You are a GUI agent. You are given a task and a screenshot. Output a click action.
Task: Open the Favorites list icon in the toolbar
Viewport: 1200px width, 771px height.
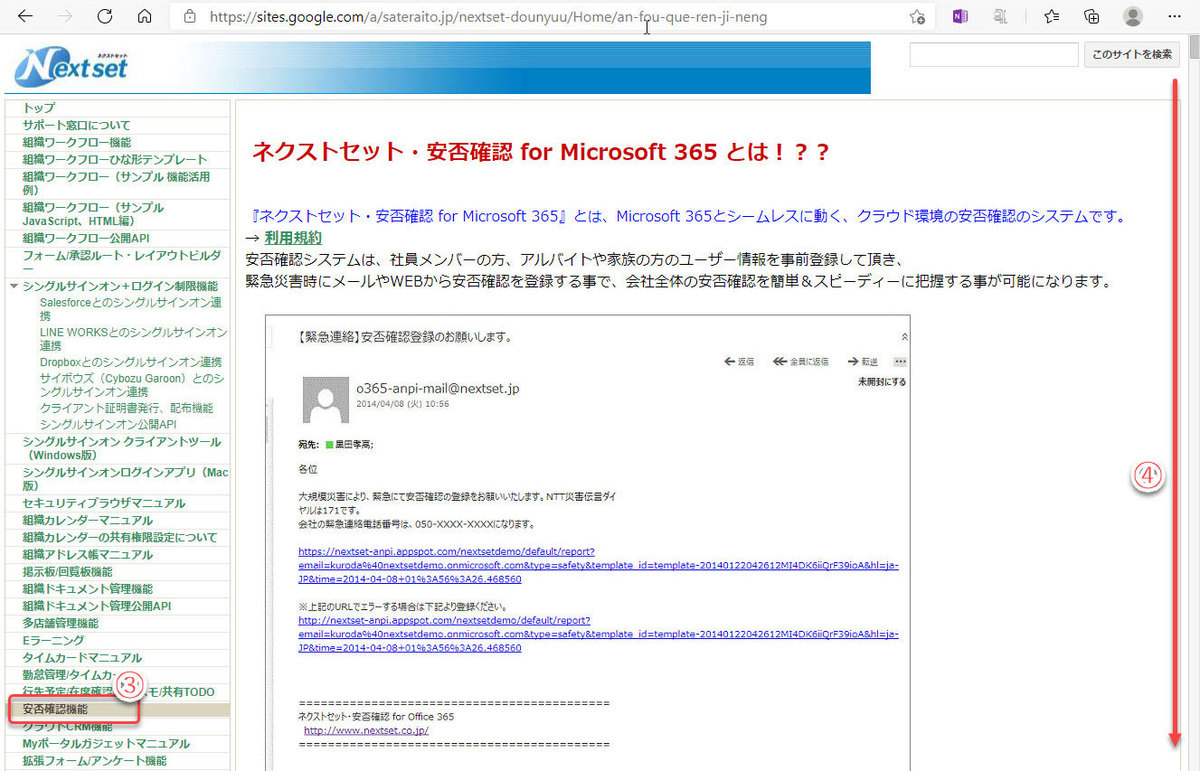pyautogui.click(x=1051, y=17)
